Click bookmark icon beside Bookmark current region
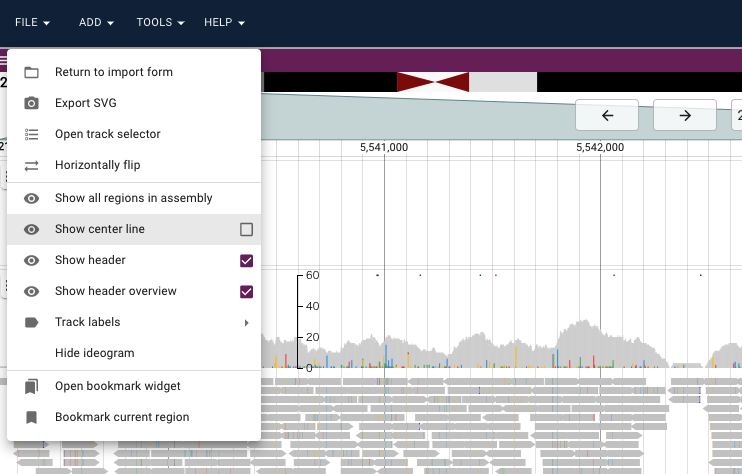The width and height of the screenshot is (742, 474). pyautogui.click(x=32, y=417)
